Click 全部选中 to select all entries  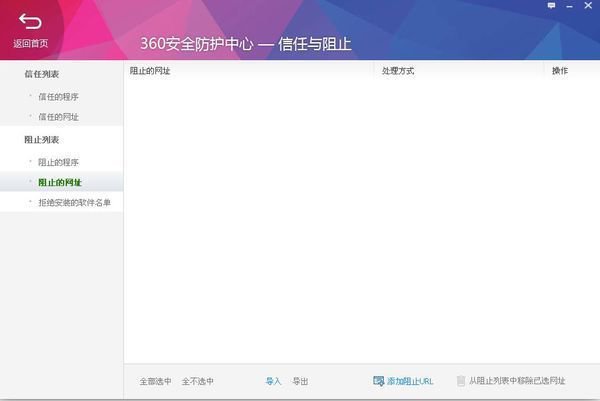coord(155,381)
